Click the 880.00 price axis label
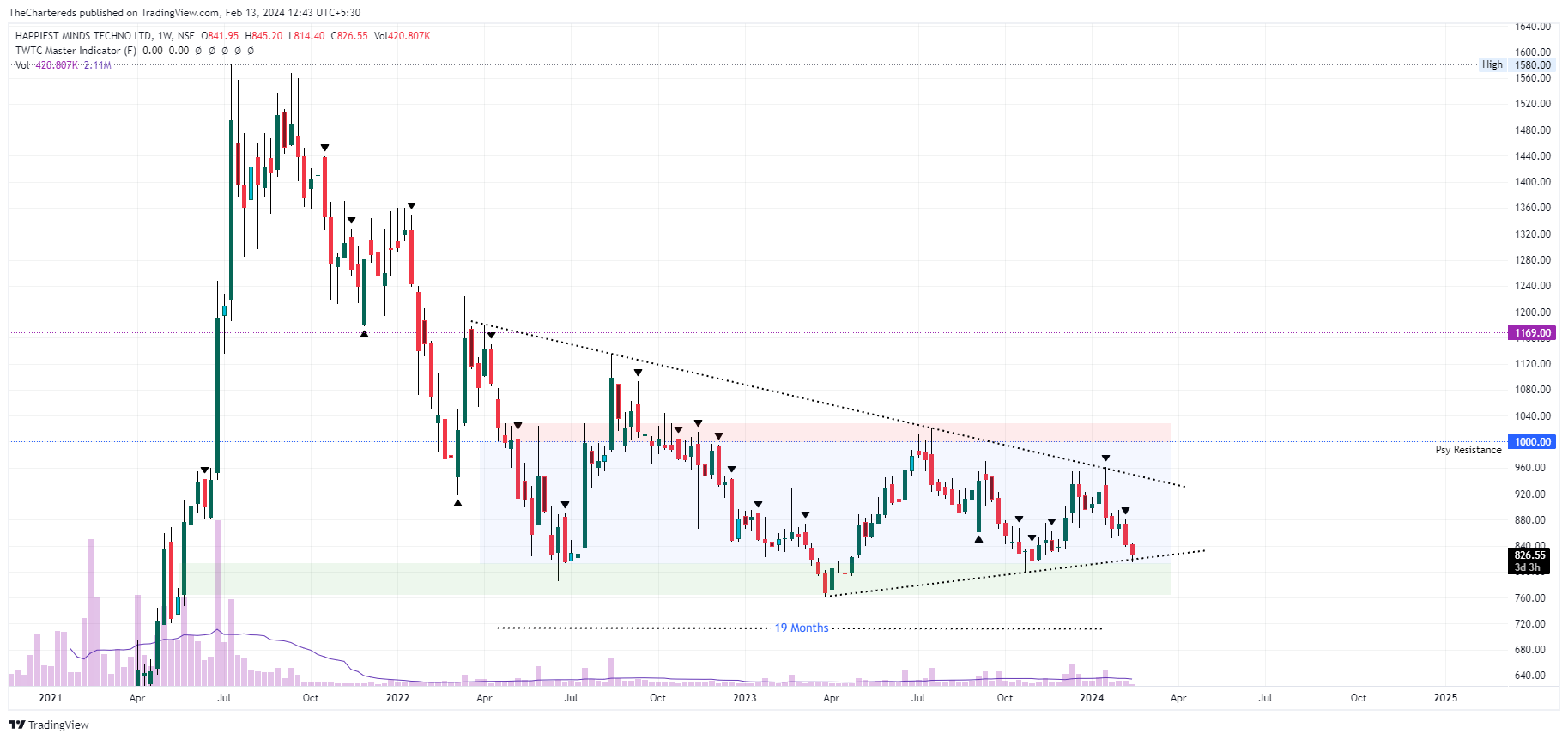This screenshot has height=740, width=1568. (x=1530, y=520)
